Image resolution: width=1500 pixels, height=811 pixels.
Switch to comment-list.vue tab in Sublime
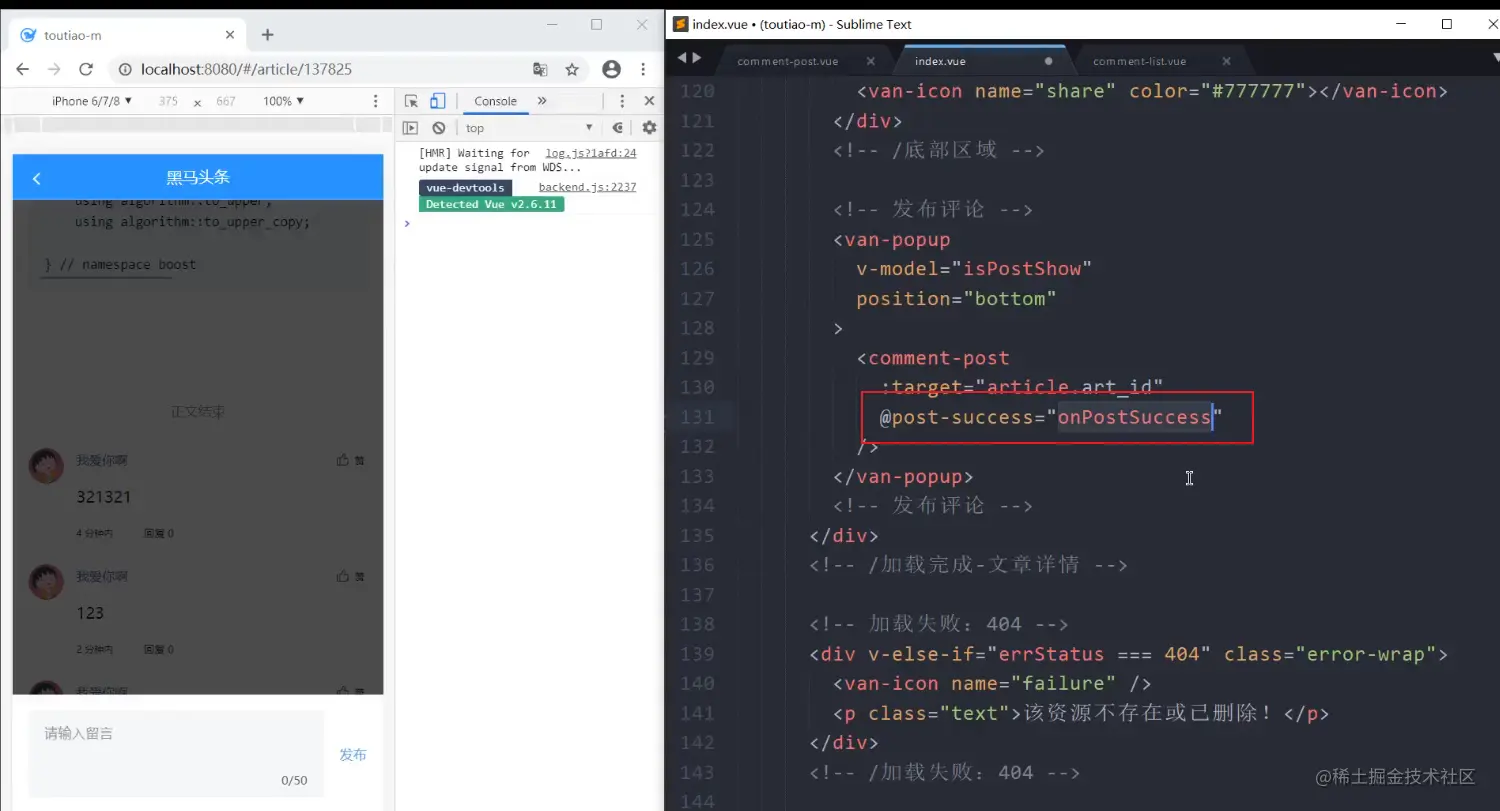point(1139,61)
